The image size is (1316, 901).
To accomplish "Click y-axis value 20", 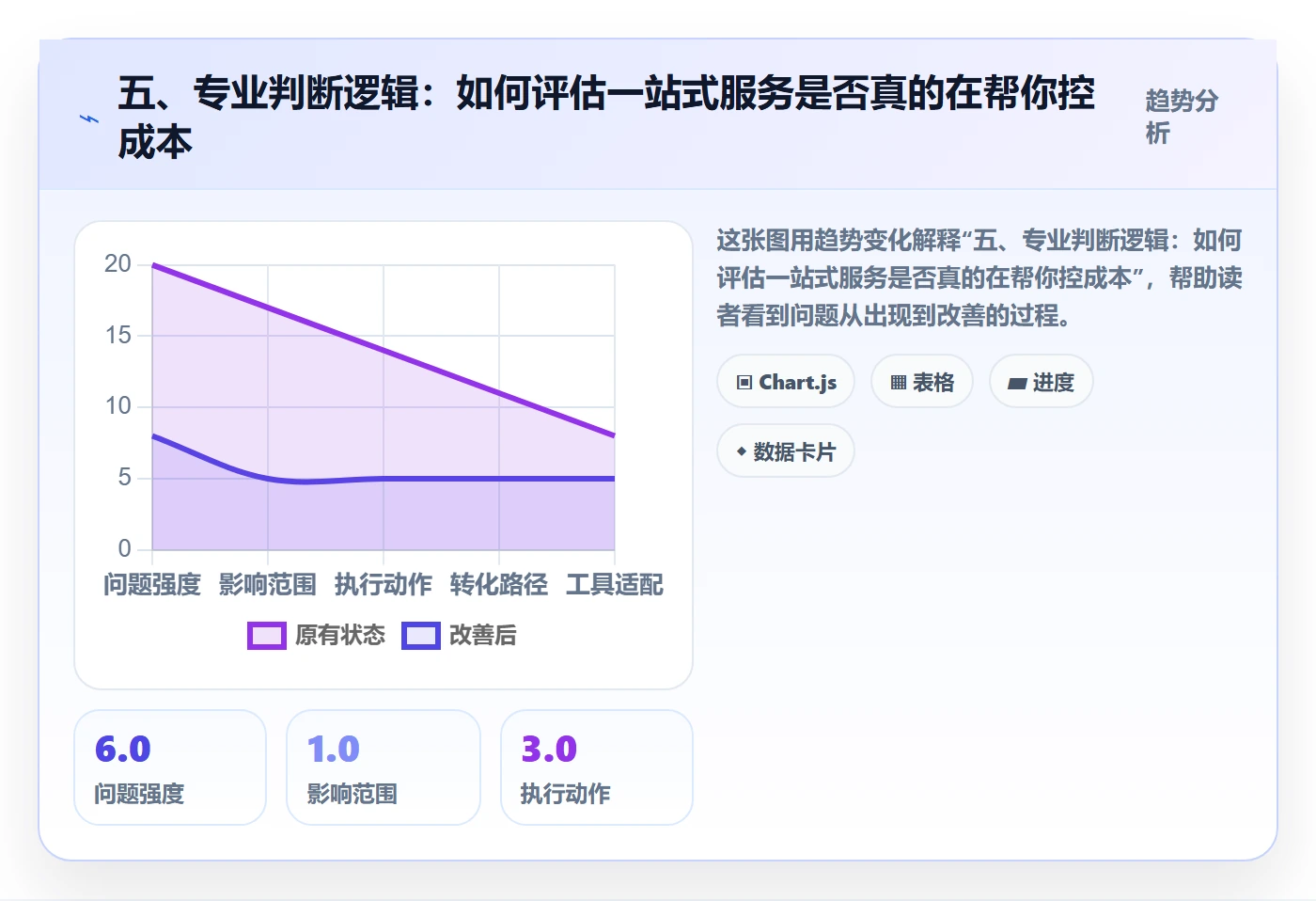I will coord(117,264).
